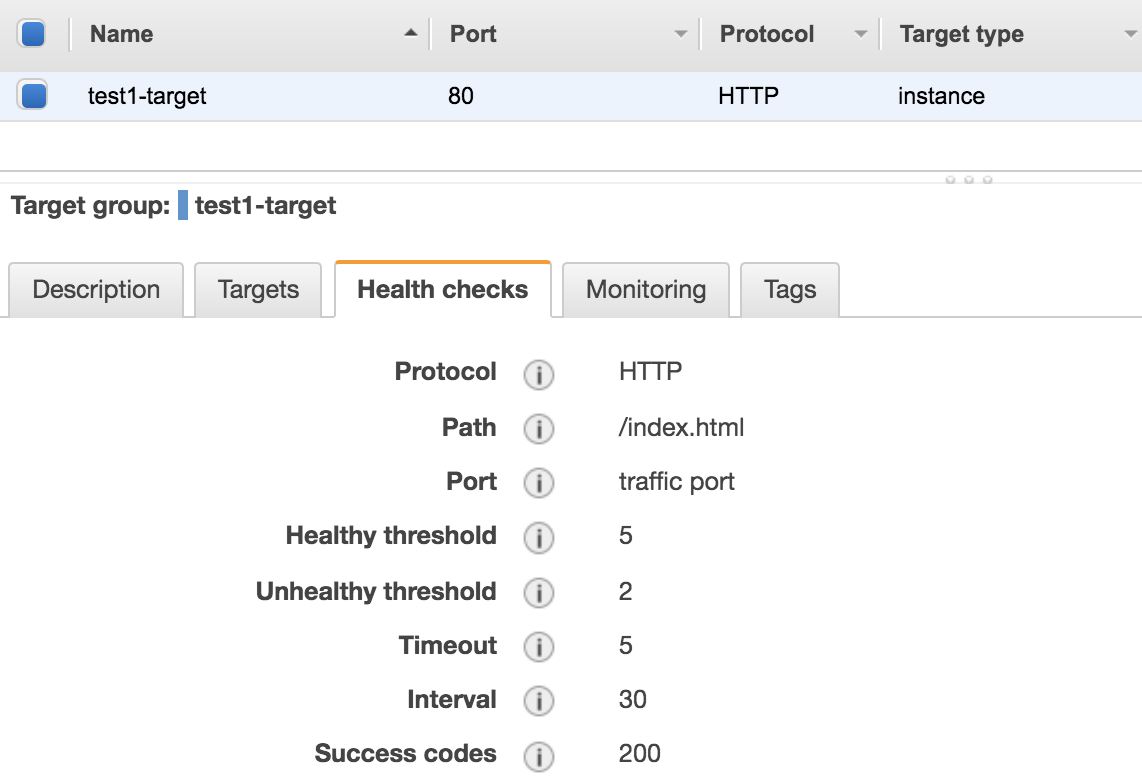Sort by Name column arrow
The width and height of the screenshot is (1142, 776).
[x=411, y=33]
